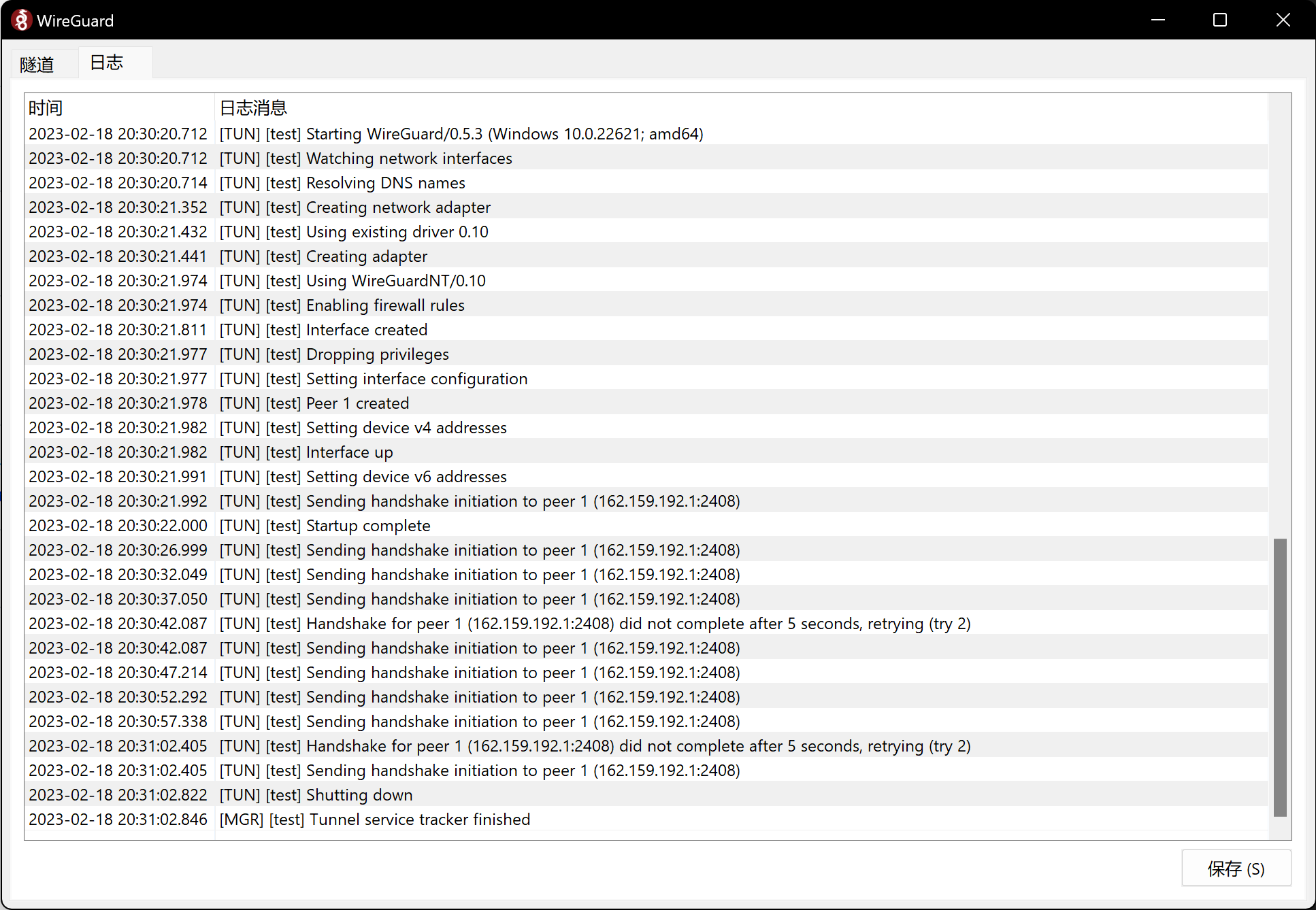
Task: Select the 'Peer 1 created' log row
Action: point(313,403)
